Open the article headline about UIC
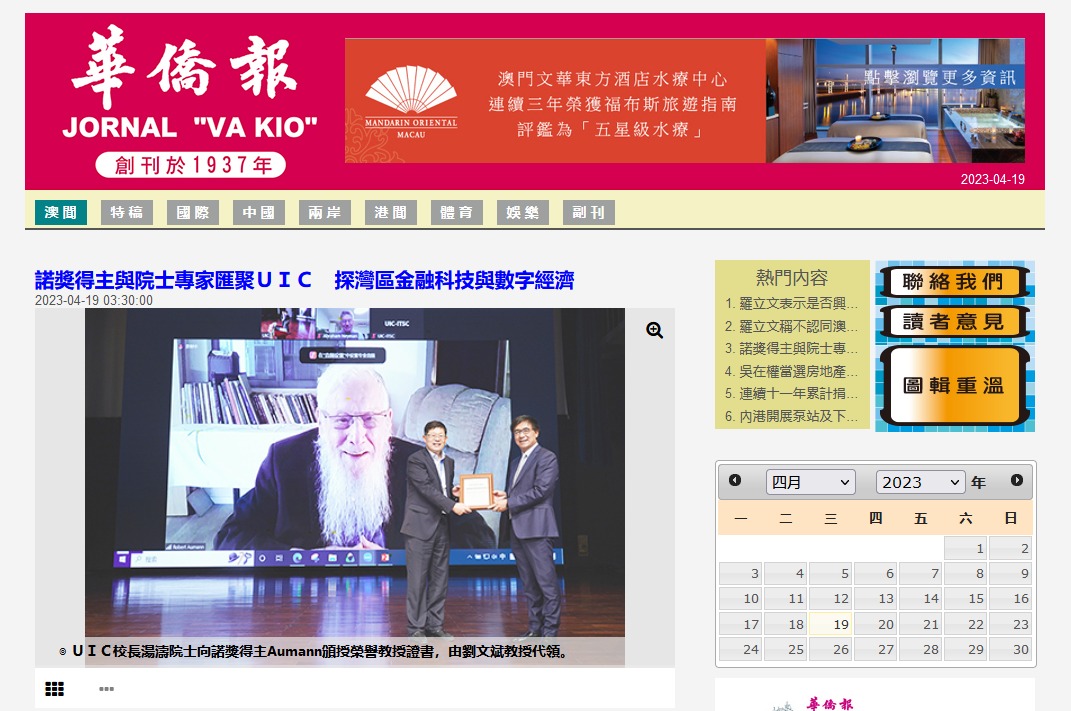This screenshot has width=1071, height=711. (304, 280)
